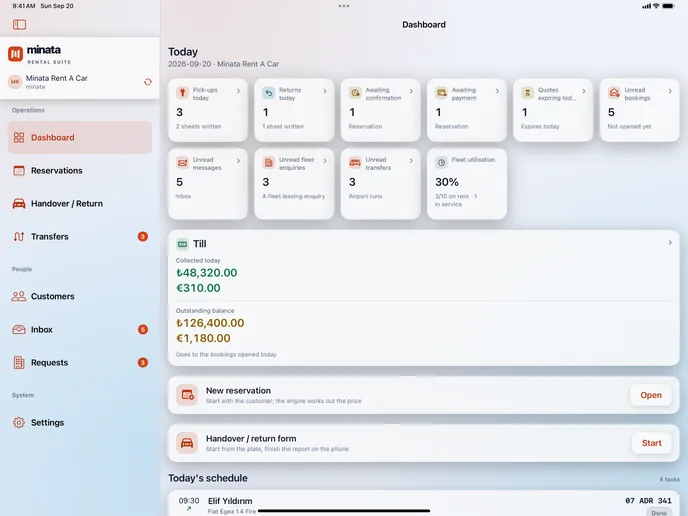Click the Quotes expiring hourglass icon
The image size is (688, 516).
pos(527,93)
